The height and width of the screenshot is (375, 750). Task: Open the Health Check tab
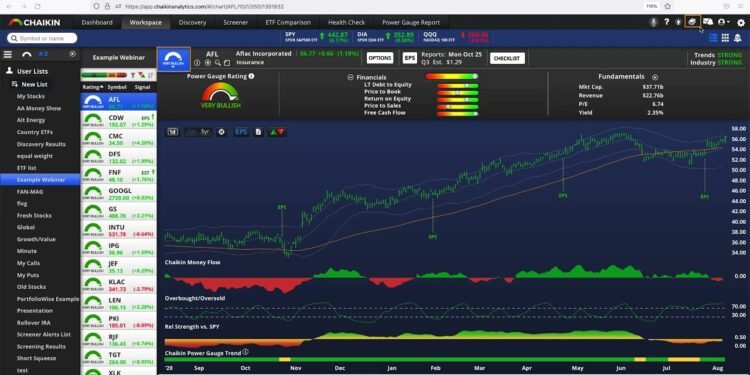click(x=346, y=22)
